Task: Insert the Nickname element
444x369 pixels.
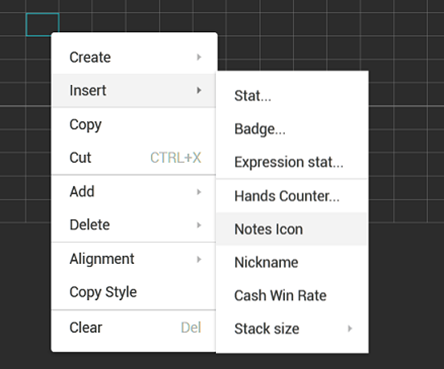Action: coord(292,262)
